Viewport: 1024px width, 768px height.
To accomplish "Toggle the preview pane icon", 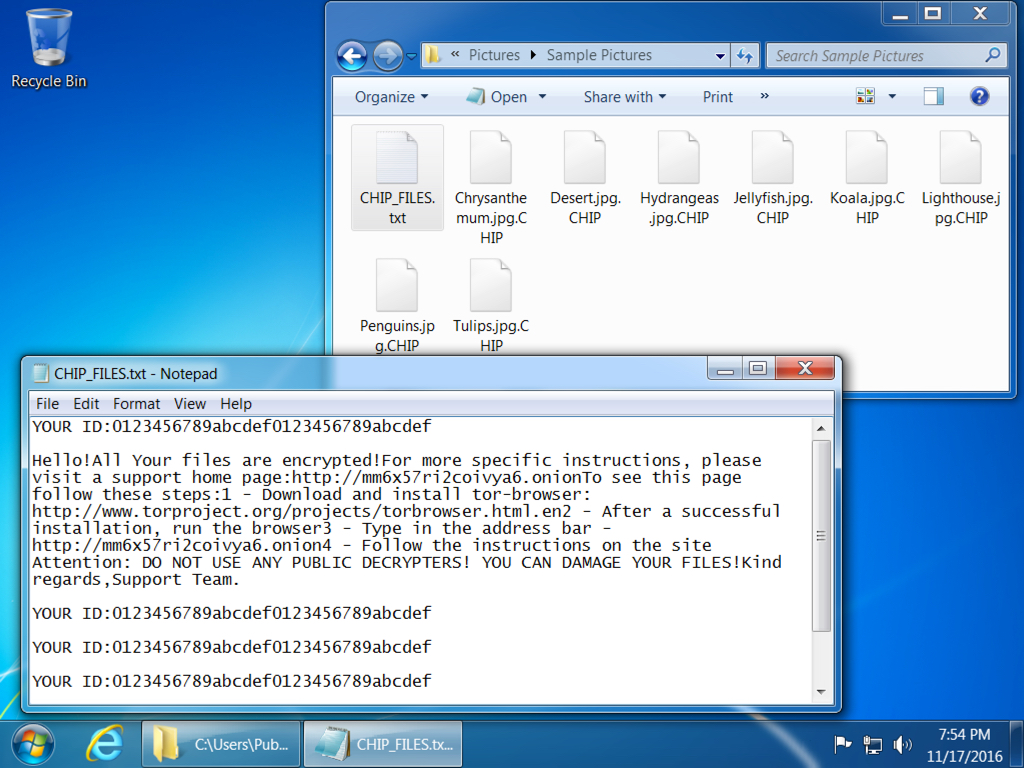I will click(933, 97).
